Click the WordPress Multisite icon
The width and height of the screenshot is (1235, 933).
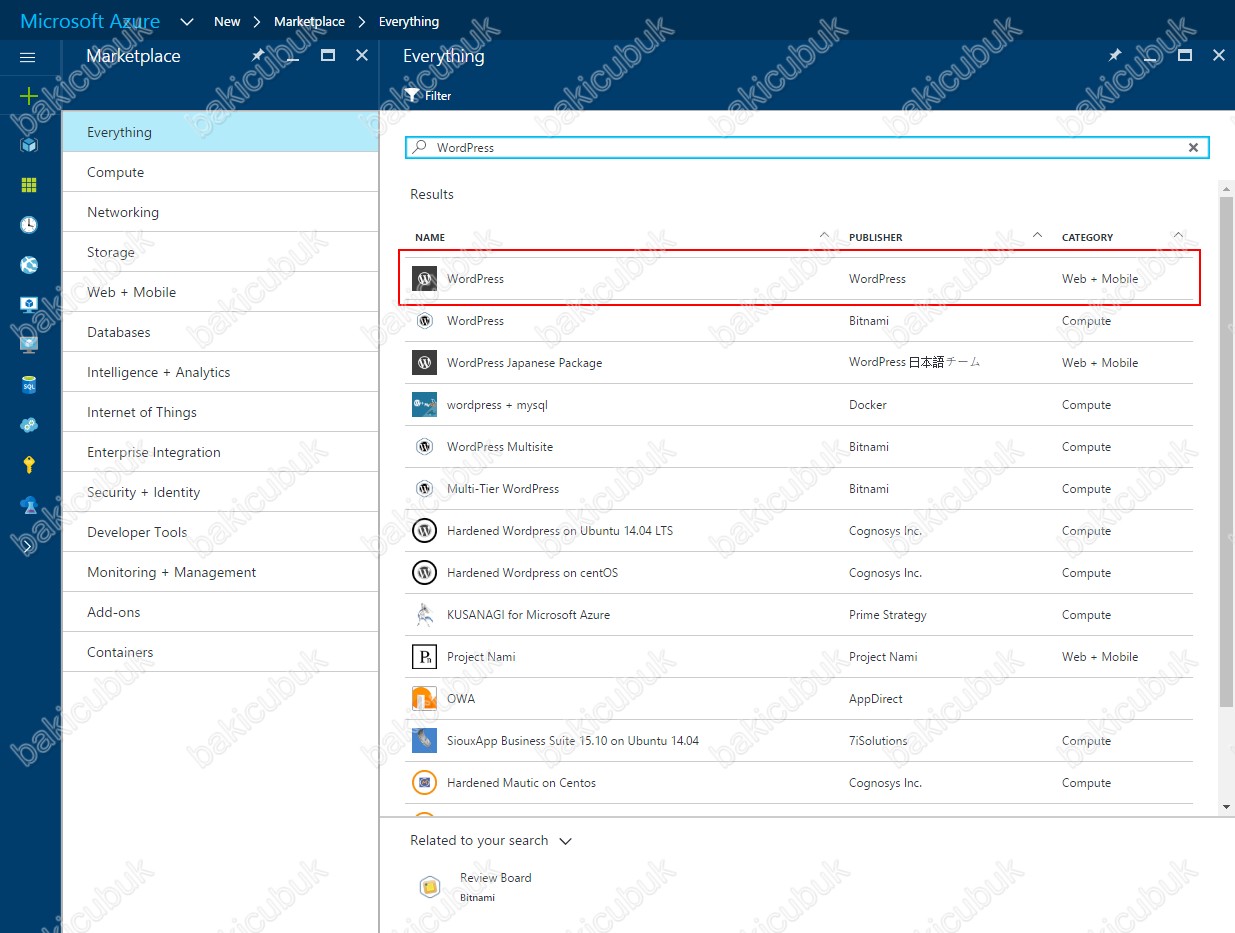point(425,447)
